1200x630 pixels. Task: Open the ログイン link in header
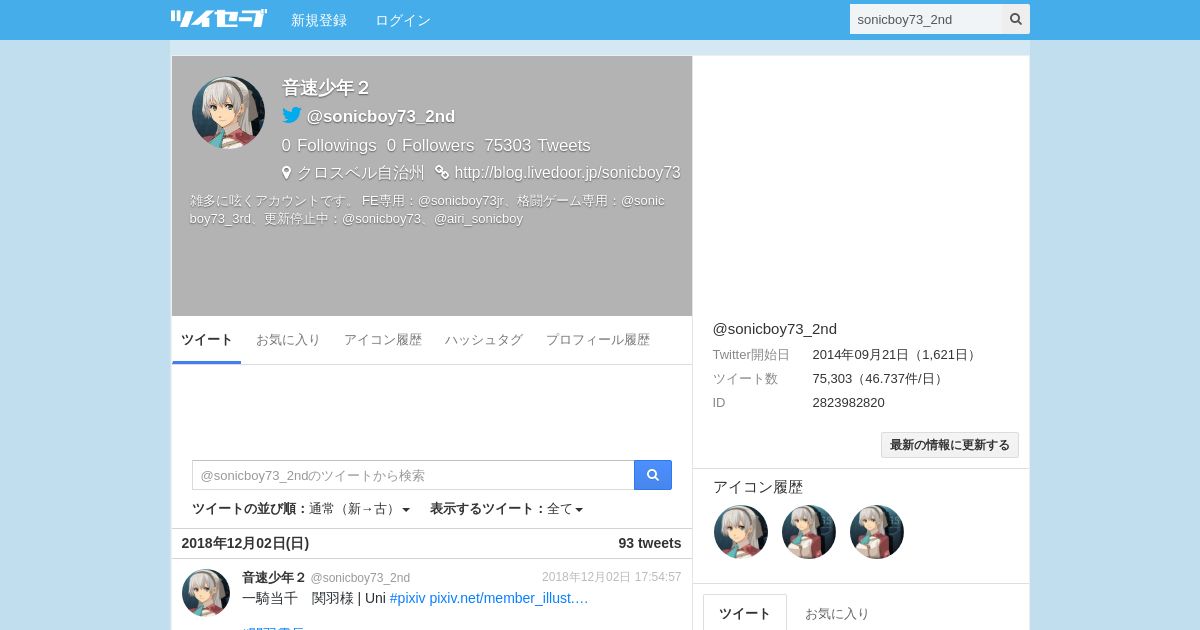click(403, 20)
